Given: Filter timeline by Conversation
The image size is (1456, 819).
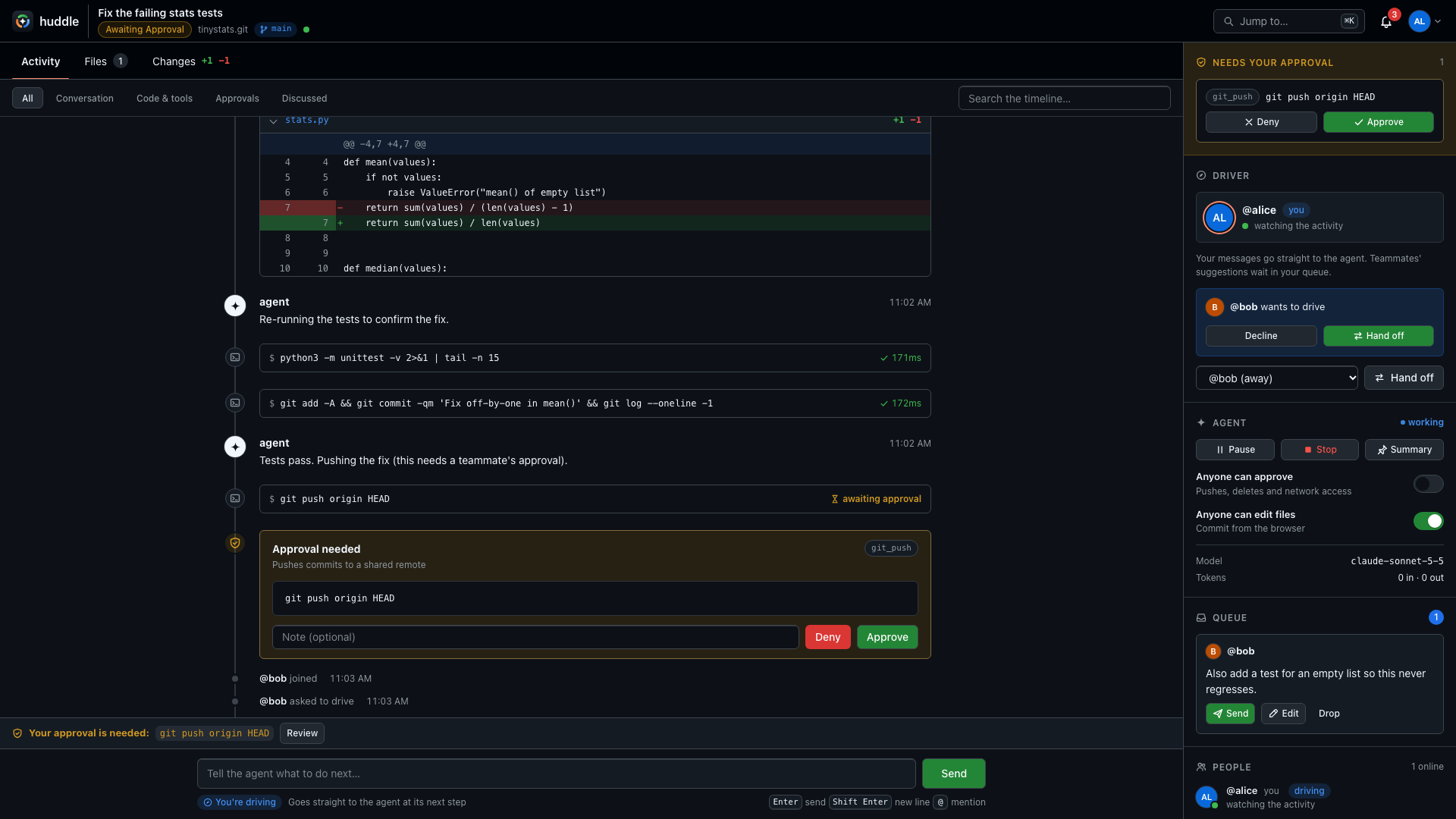Looking at the screenshot, I should (85, 99).
